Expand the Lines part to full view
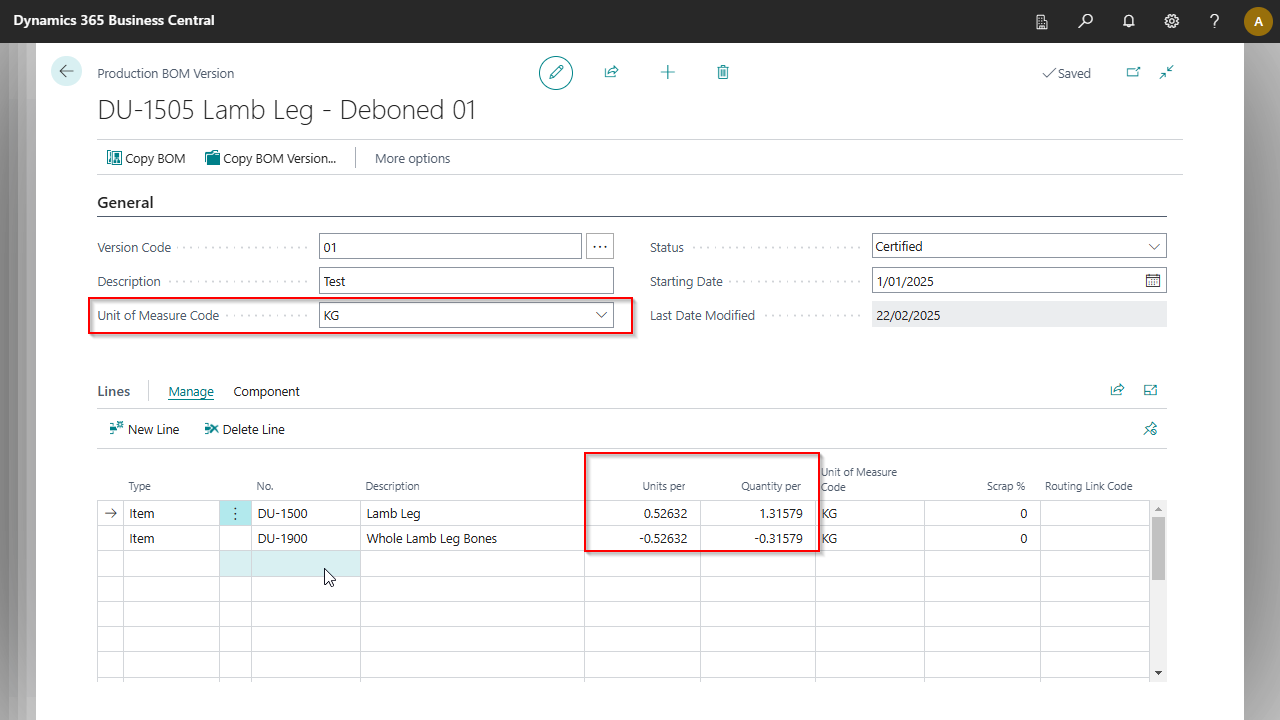1280x720 pixels. tap(1151, 390)
